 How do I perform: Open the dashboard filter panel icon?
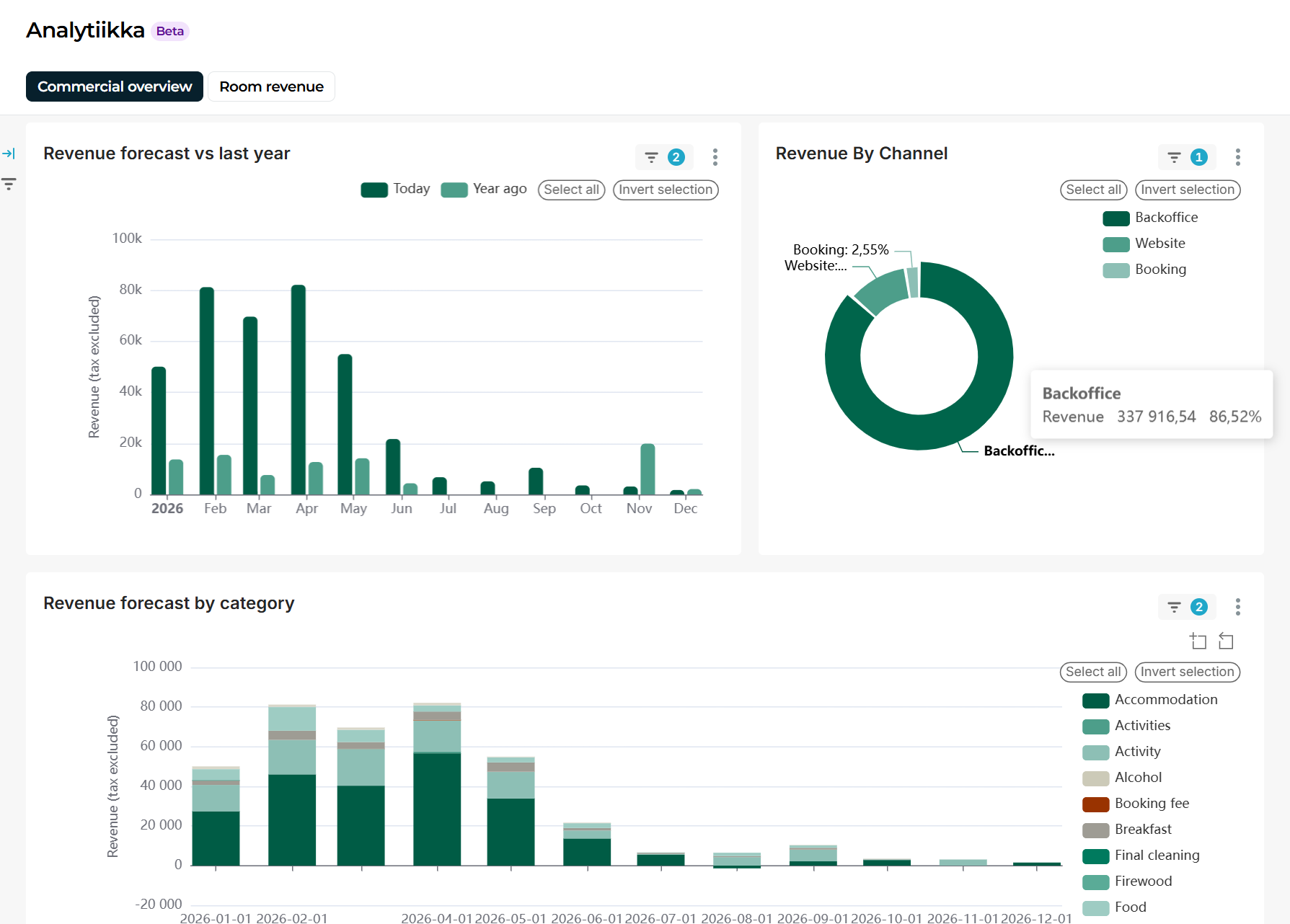point(9,184)
